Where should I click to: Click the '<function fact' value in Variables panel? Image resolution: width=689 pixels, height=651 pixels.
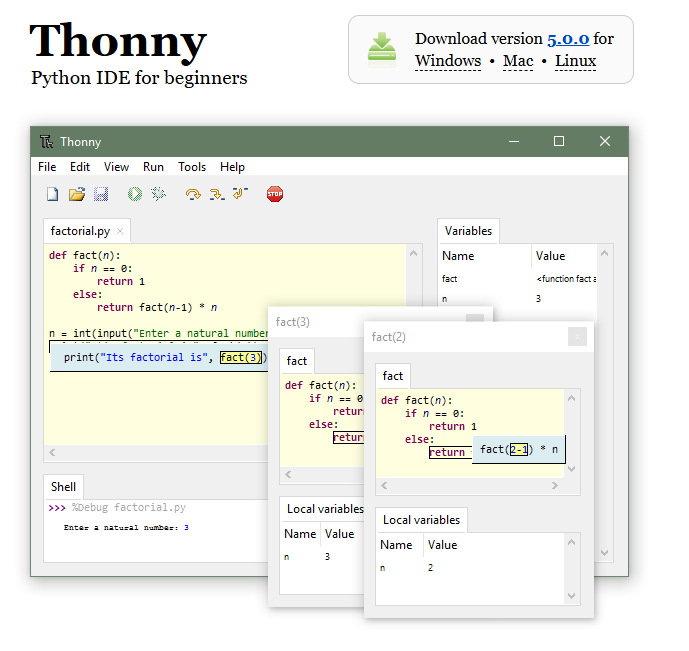[566, 279]
